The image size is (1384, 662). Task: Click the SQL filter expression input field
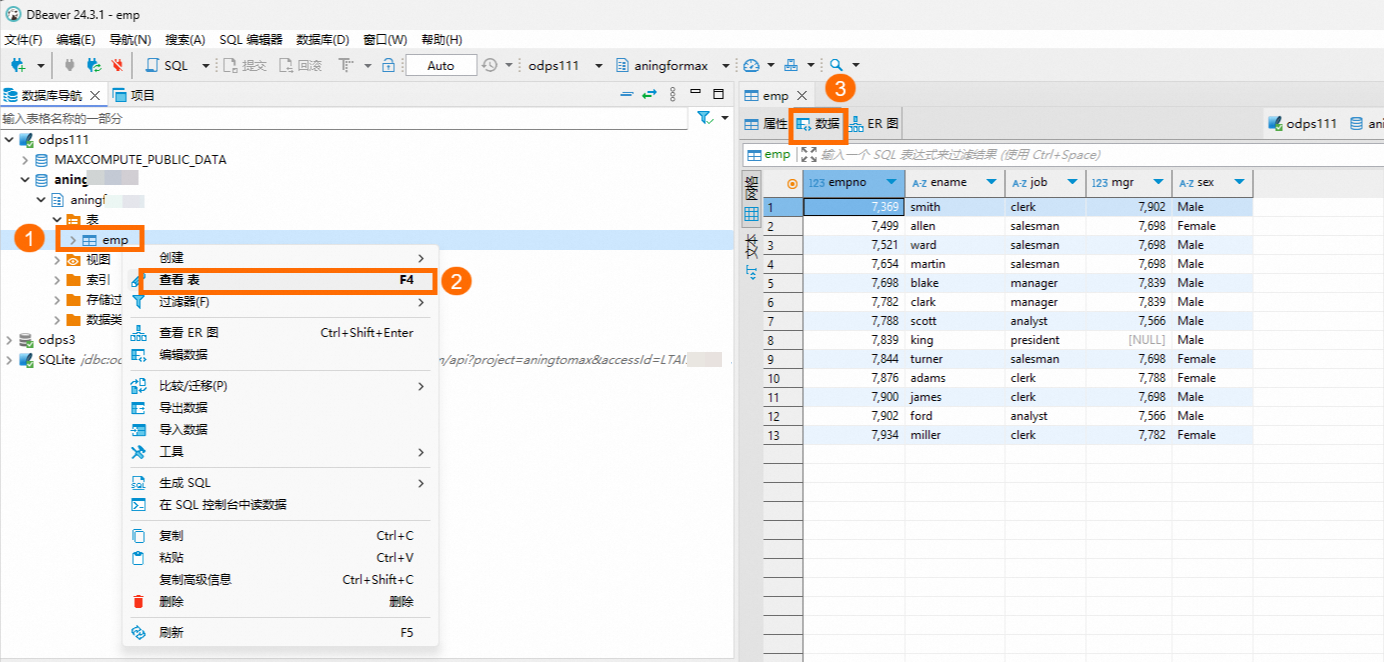point(1100,154)
